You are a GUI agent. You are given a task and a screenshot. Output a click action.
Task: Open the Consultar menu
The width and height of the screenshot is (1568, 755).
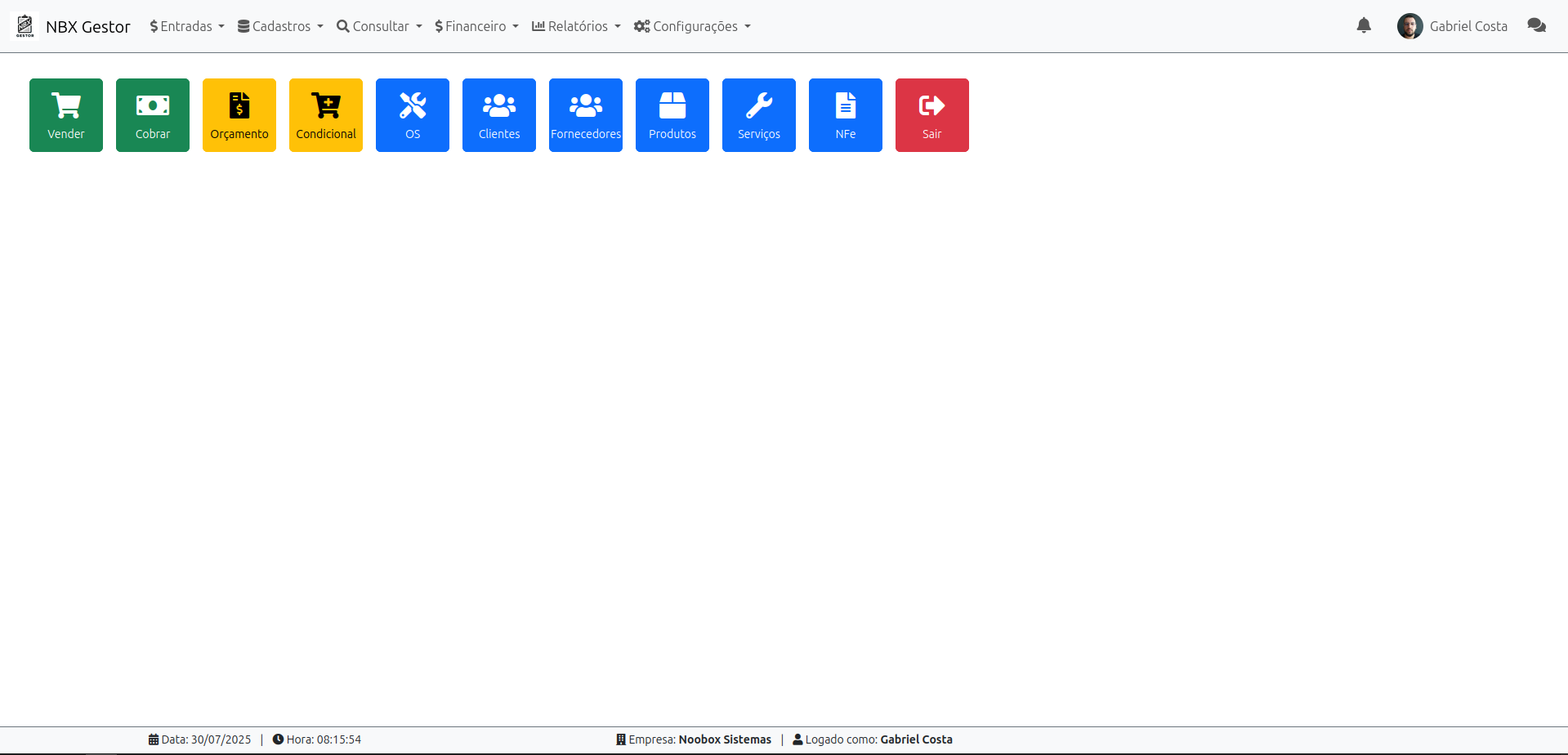[379, 25]
